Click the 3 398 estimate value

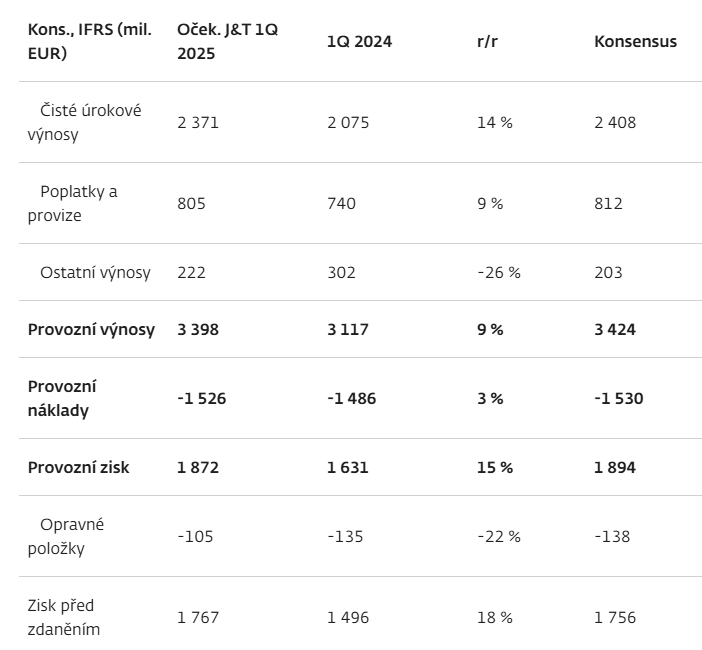[198, 329]
